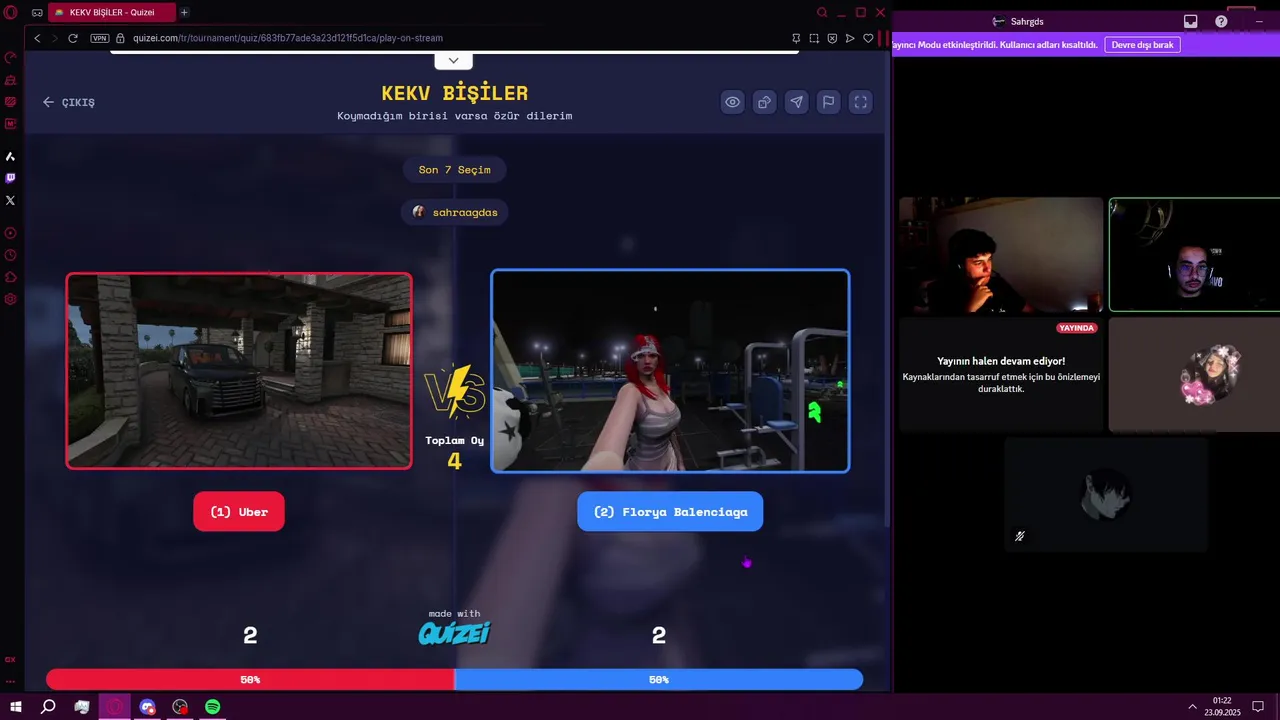Click paused stream preview tile YAYINDA

coord(1001,375)
